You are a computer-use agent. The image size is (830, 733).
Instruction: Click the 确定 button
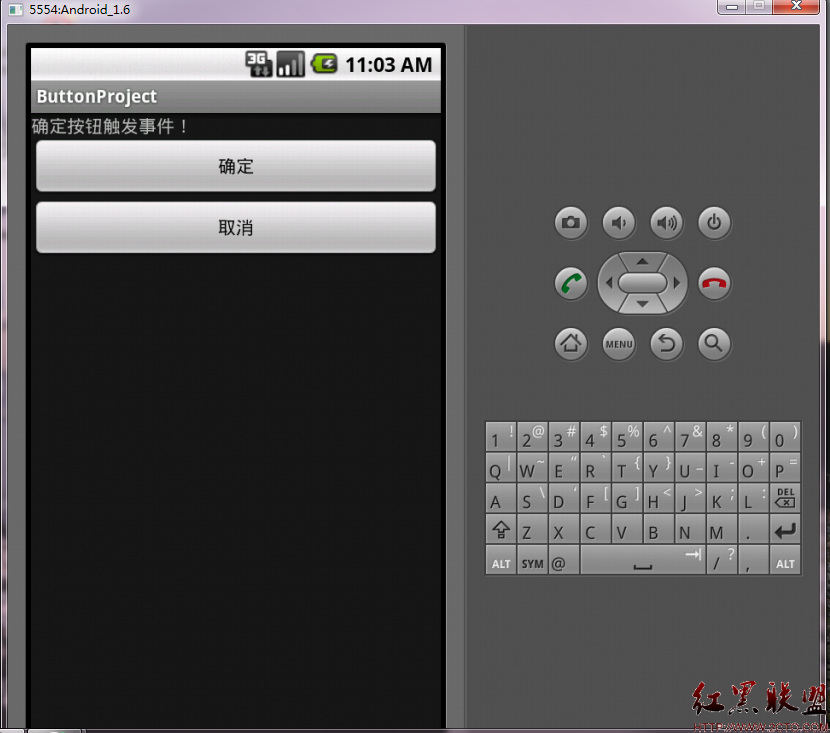pyautogui.click(x=236, y=166)
